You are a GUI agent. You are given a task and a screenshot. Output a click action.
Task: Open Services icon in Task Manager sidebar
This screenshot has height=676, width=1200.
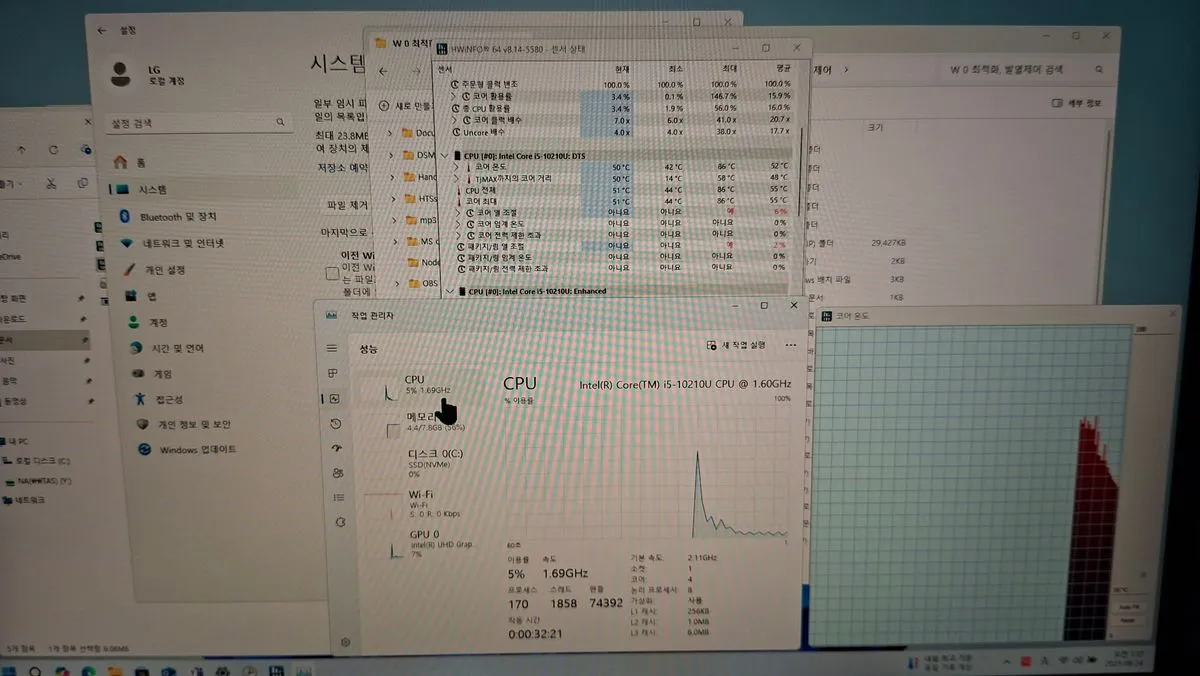tap(340, 522)
